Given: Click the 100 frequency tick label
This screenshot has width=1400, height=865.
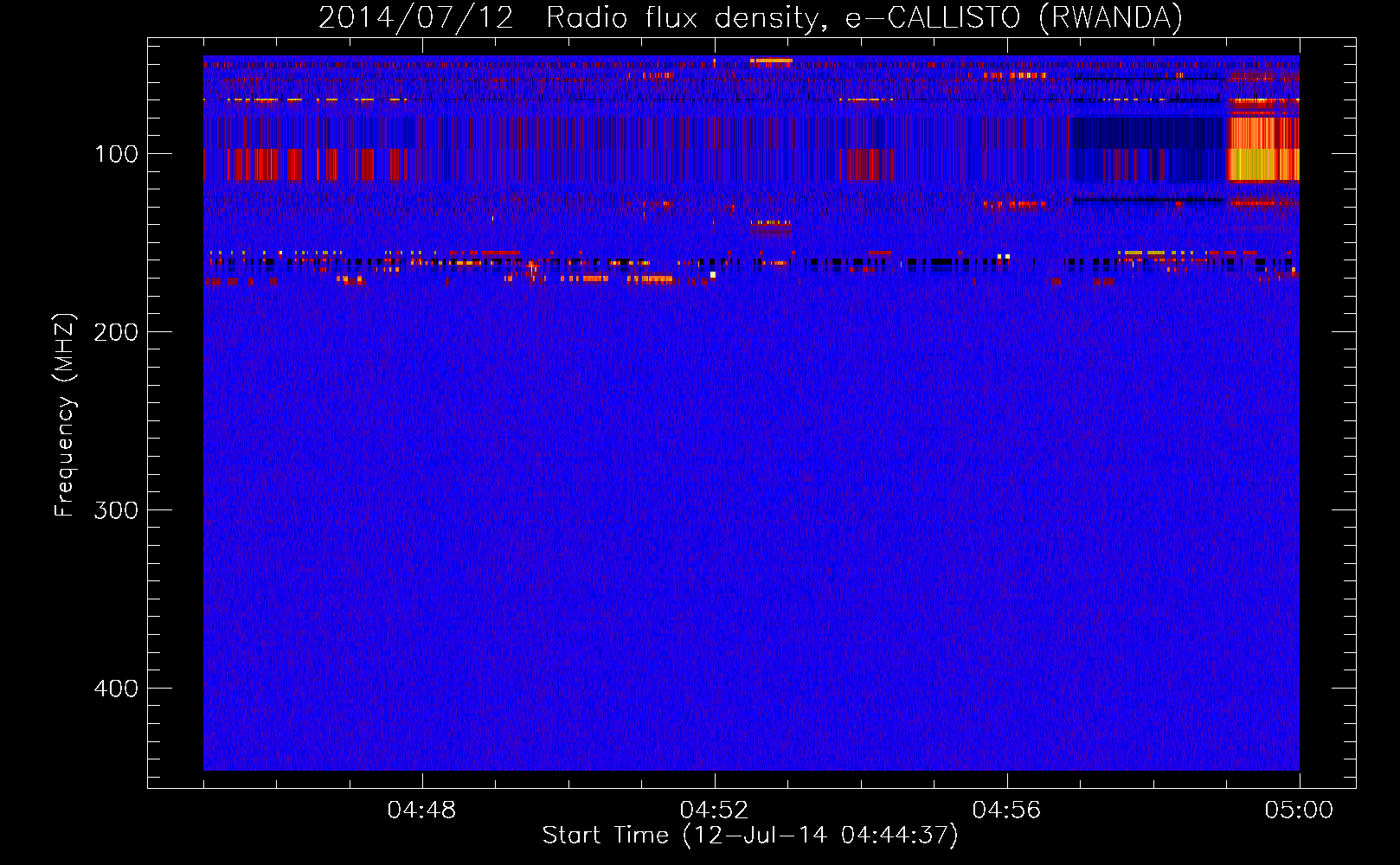Looking at the screenshot, I should pos(117,154).
